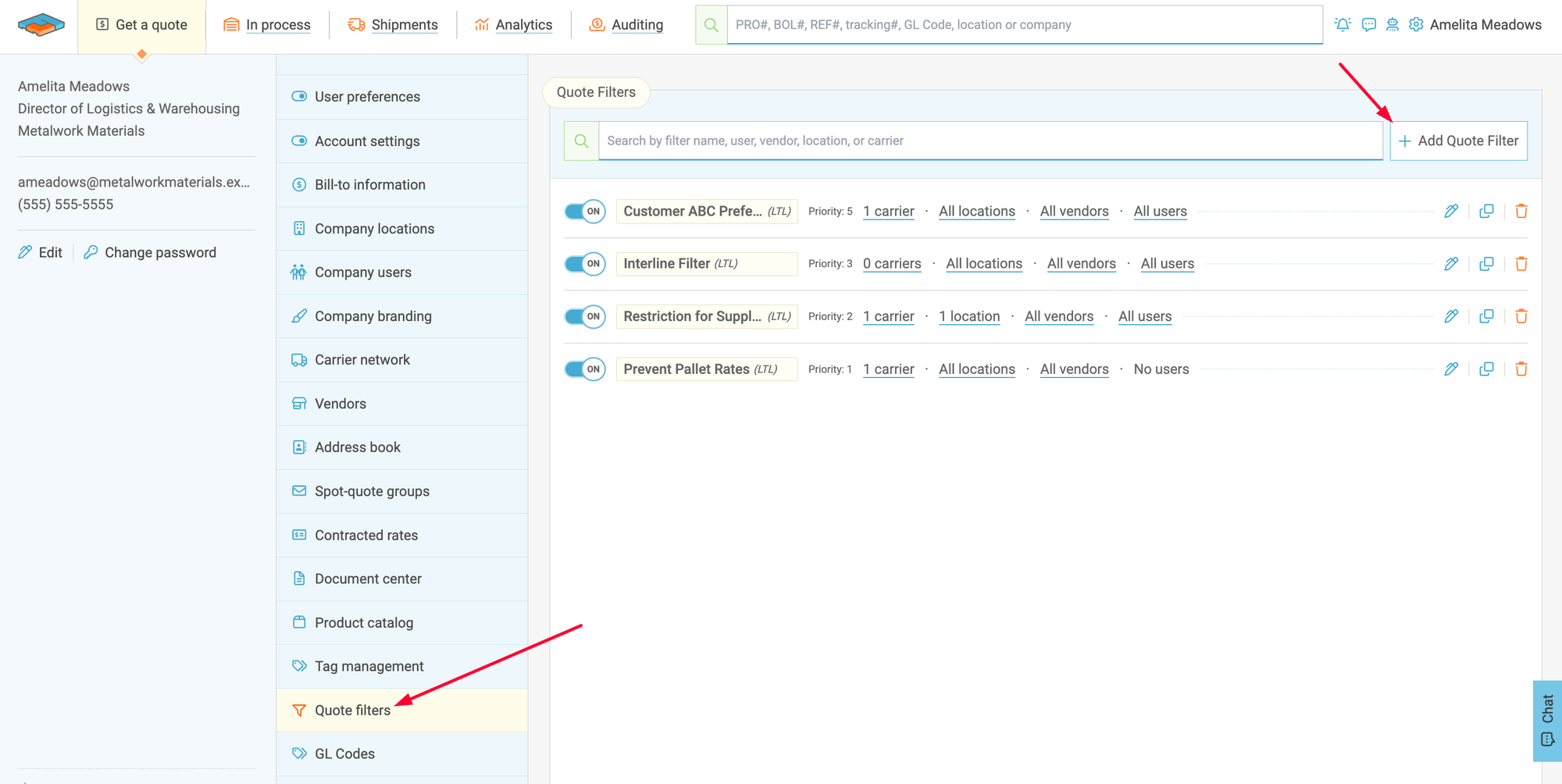Open Contracted rates settings page
Screen dimensions: 1562x784
click(366, 535)
